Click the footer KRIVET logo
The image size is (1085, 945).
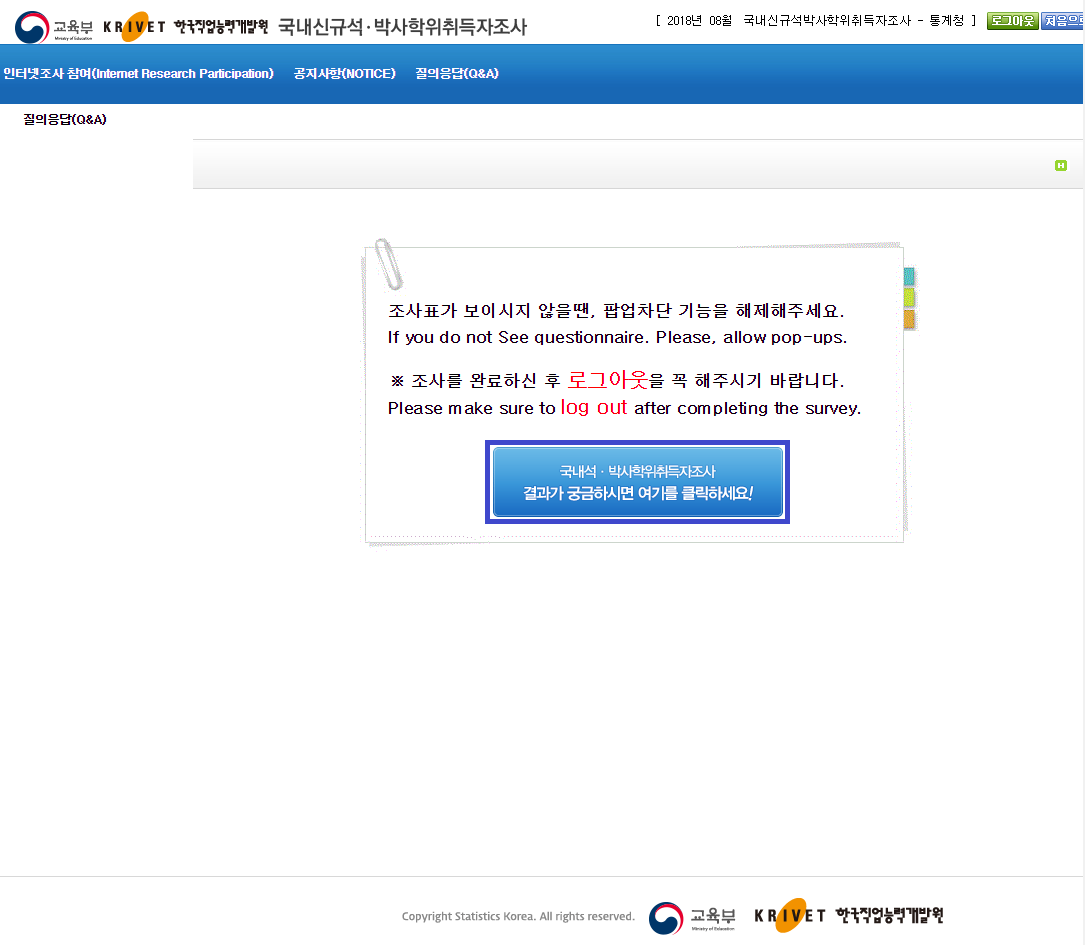pyautogui.click(x=790, y=915)
